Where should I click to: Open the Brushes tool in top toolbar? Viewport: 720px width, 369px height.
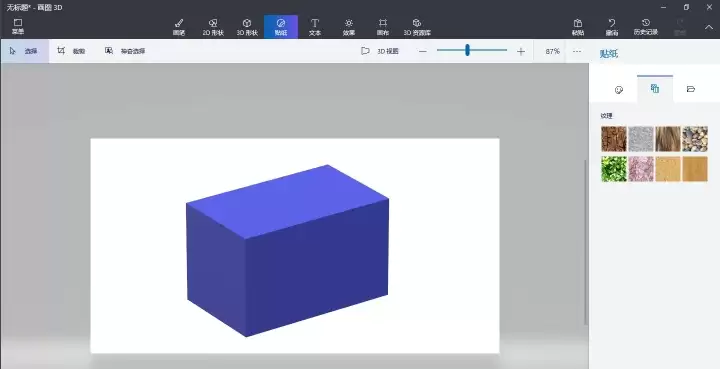[x=179, y=27]
